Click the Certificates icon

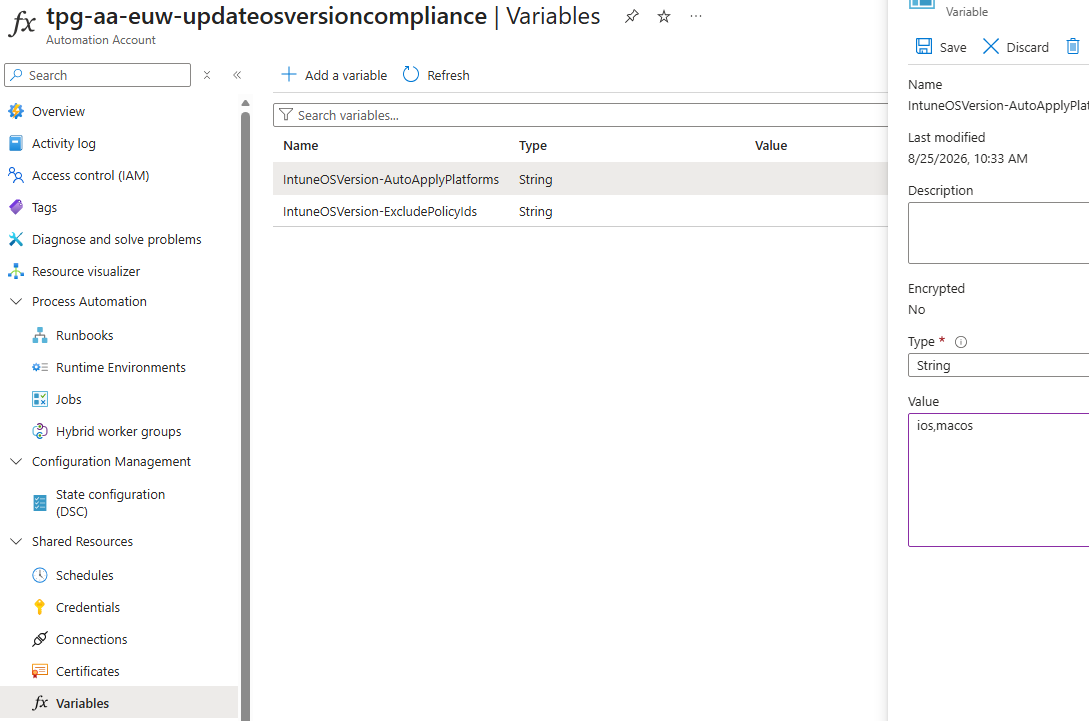(x=40, y=671)
